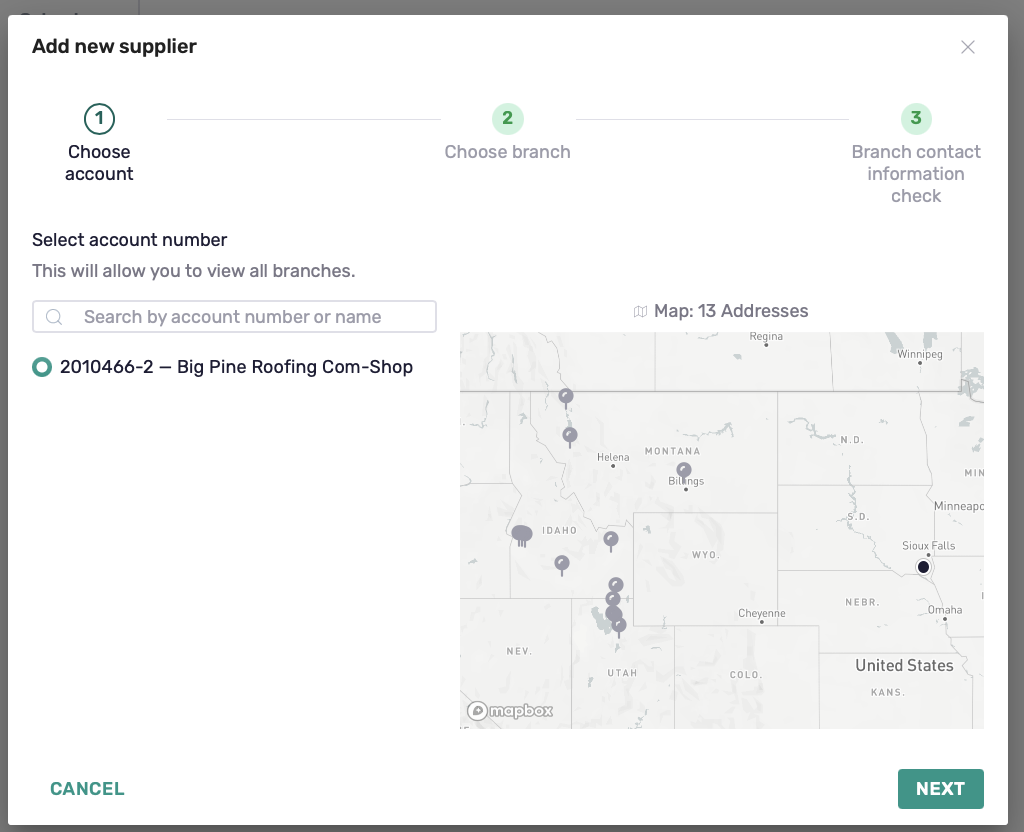This screenshot has height=832, width=1024.
Task: Click the Cheyenne label on the map
Action: (761, 613)
